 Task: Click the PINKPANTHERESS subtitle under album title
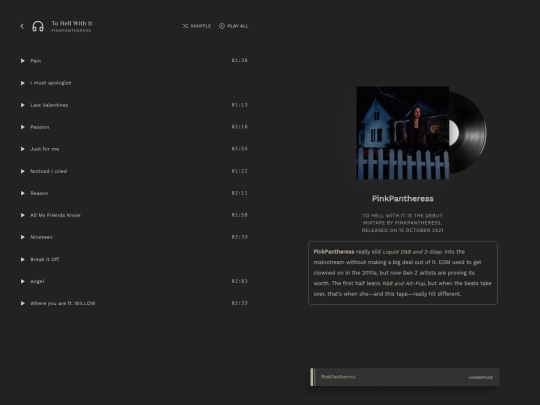pyautogui.click(x=71, y=31)
